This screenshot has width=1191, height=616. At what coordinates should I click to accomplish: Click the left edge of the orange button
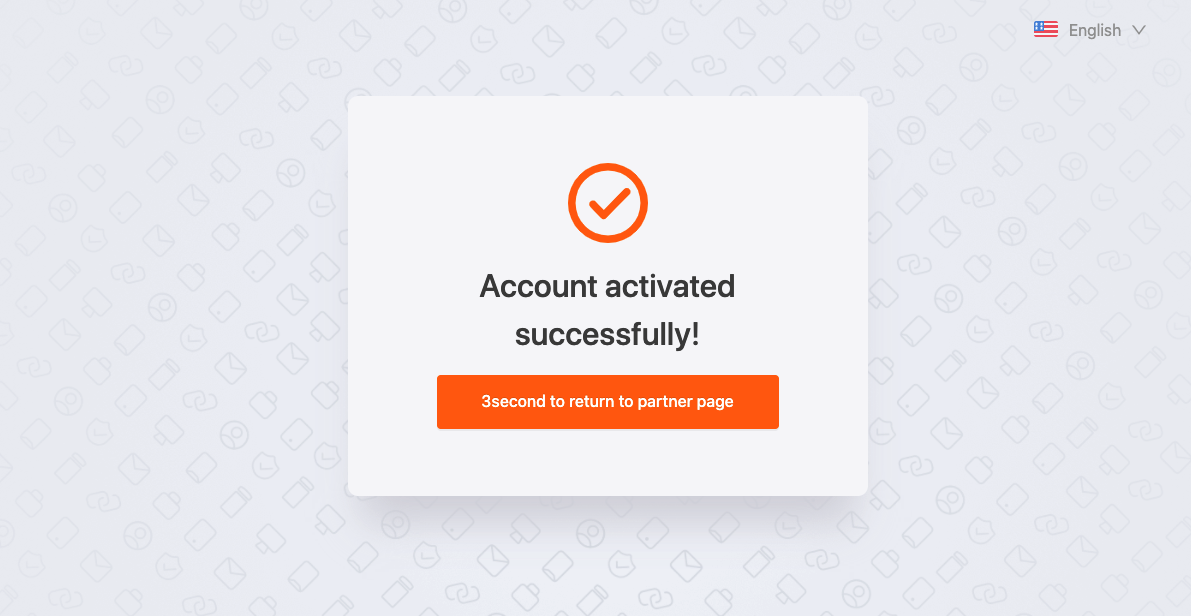(x=443, y=402)
